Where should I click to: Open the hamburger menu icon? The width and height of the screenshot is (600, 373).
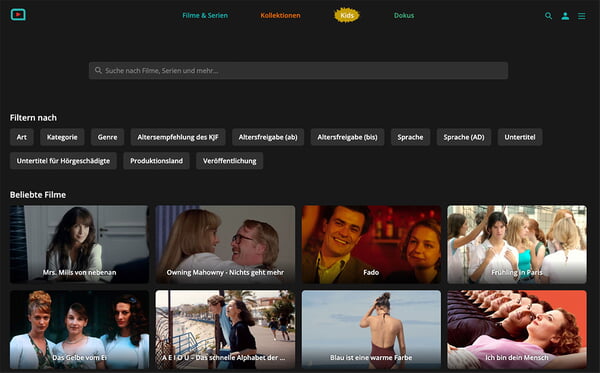pyautogui.click(x=582, y=16)
